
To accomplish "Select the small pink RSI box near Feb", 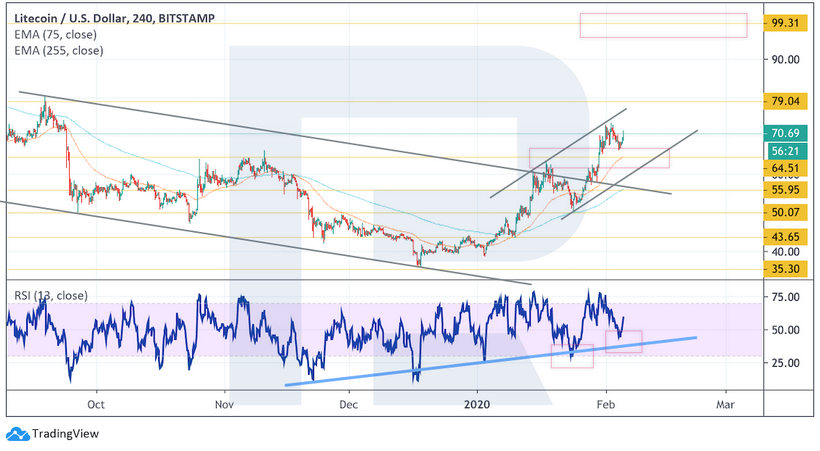I will (x=623, y=342).
